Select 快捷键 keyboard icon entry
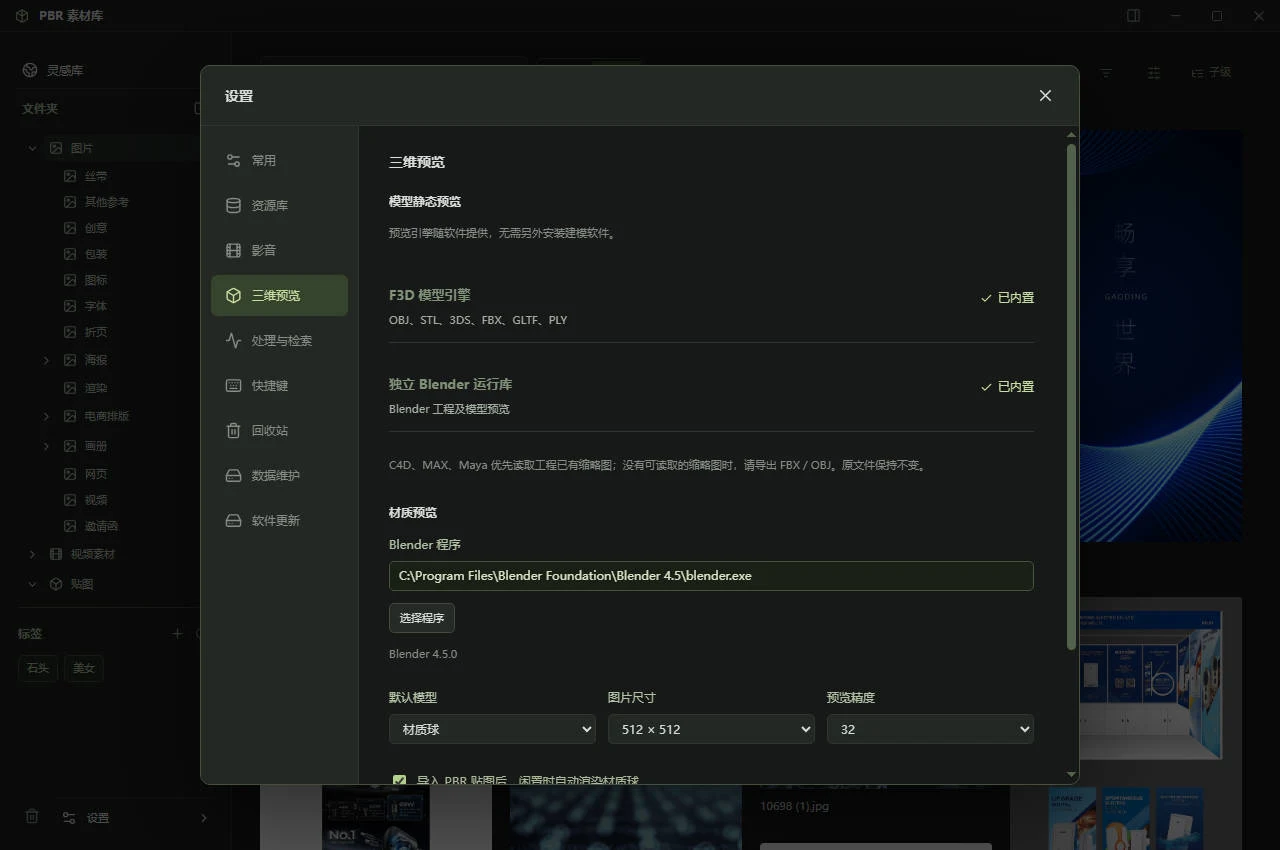This screenshot has width=1280, height=850. pos(233,385)
